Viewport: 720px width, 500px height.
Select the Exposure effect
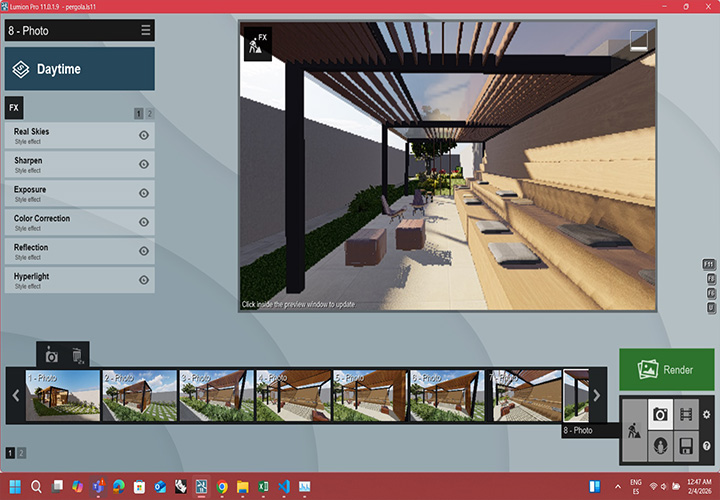tap(79, 193)
